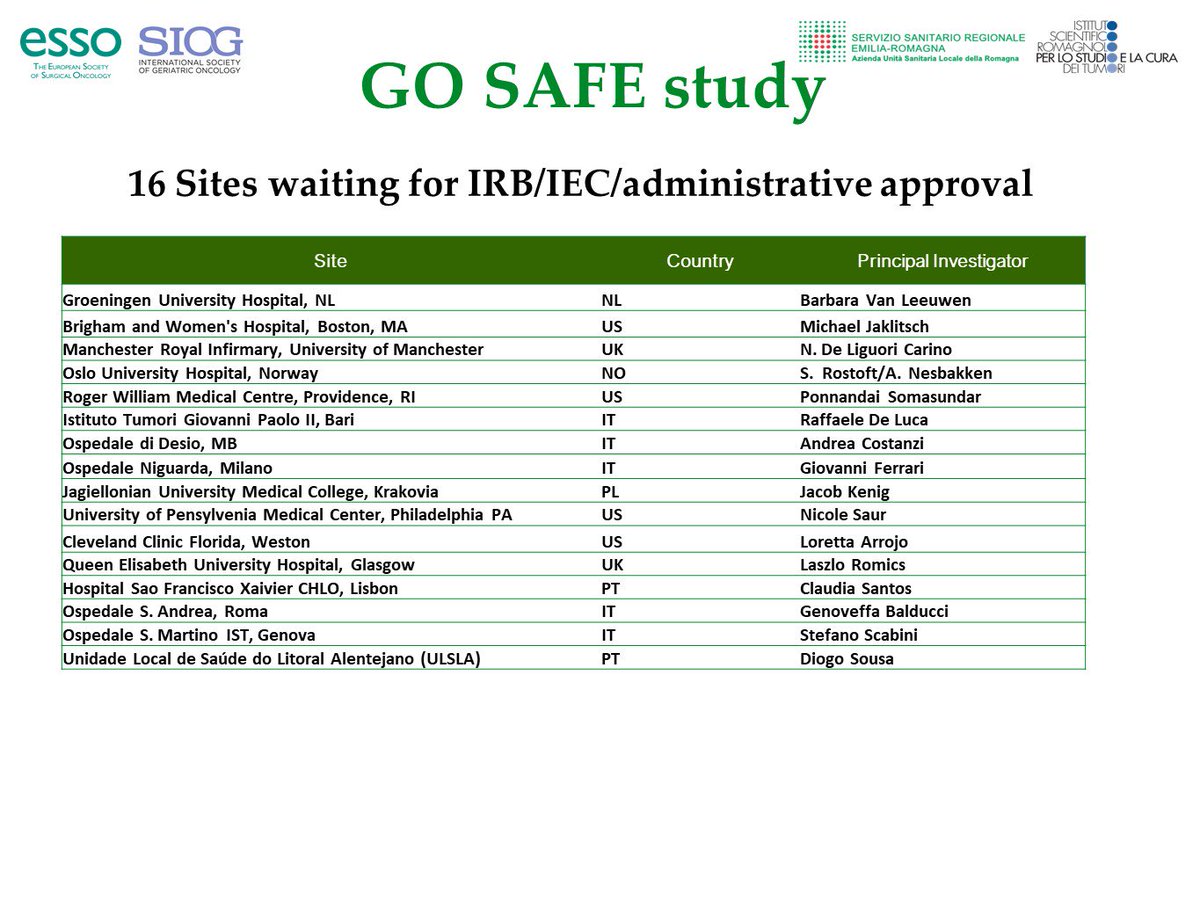The width and height of the screenshot is (1200, 900).
Task: Click the ESSO logo
Action: pyautogui.click(x=71, y=52)
